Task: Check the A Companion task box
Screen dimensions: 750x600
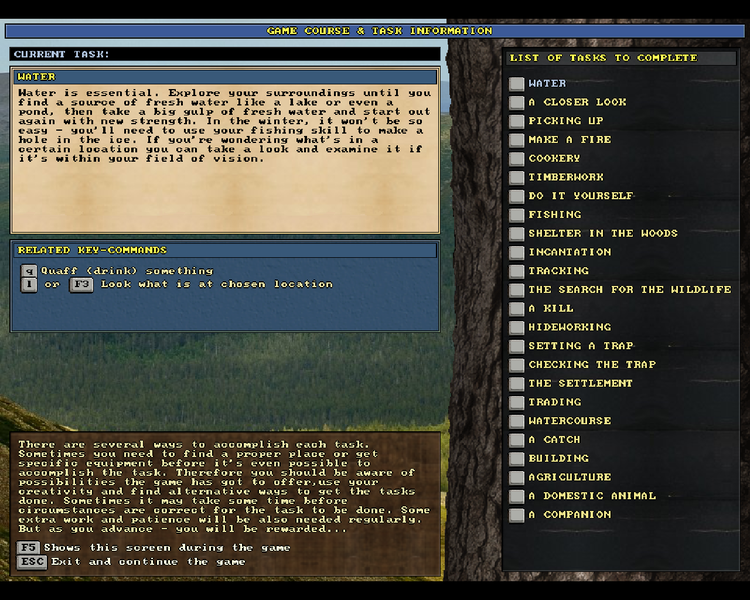Action: pyautogui.click(x=516, y=515)
